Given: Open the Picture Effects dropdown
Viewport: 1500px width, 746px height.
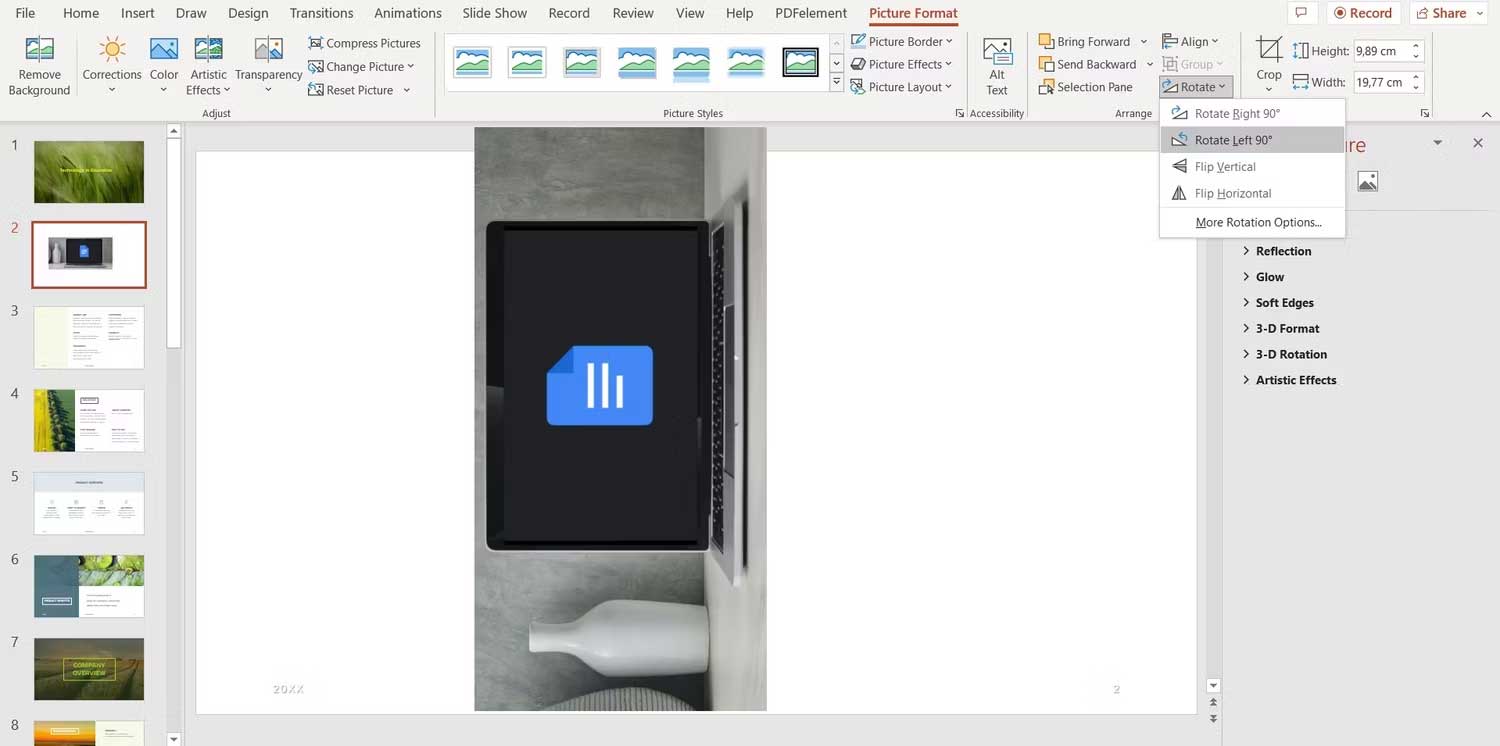Looking at the screenshot, I should (903, 64).
